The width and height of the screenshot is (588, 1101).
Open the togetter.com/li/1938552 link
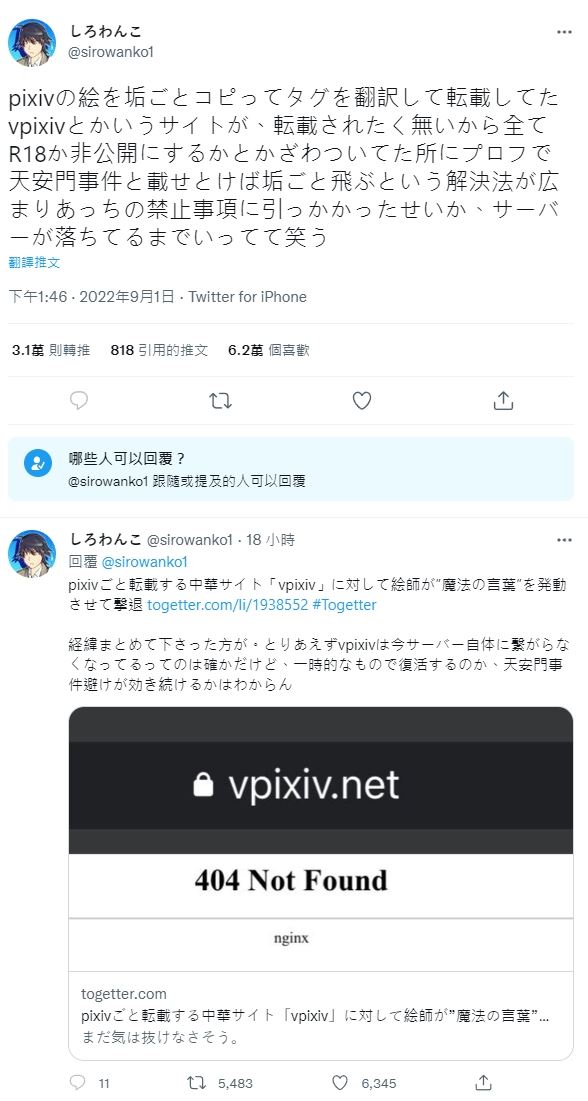pos(228,605)
